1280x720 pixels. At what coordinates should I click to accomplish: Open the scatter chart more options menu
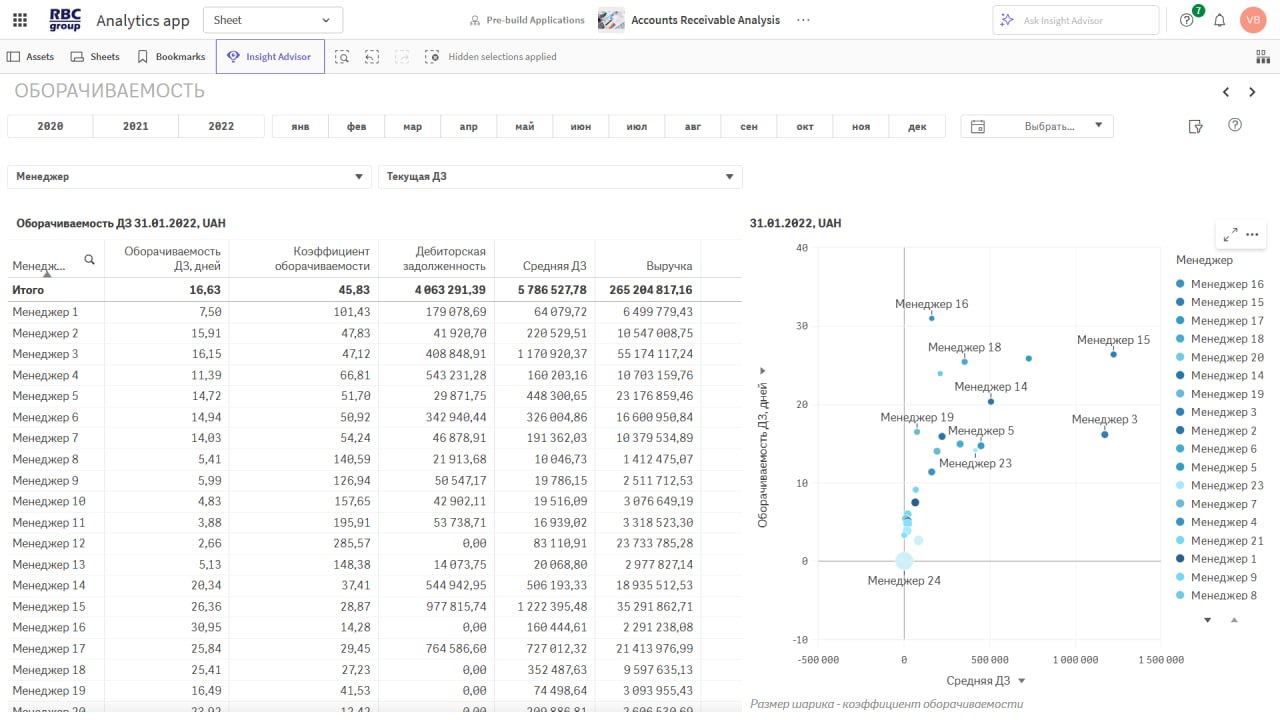1252,234
